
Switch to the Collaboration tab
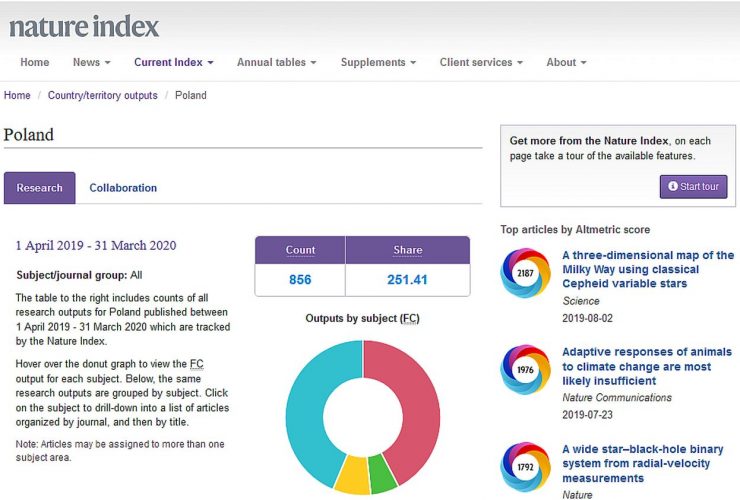coord(123,188)
